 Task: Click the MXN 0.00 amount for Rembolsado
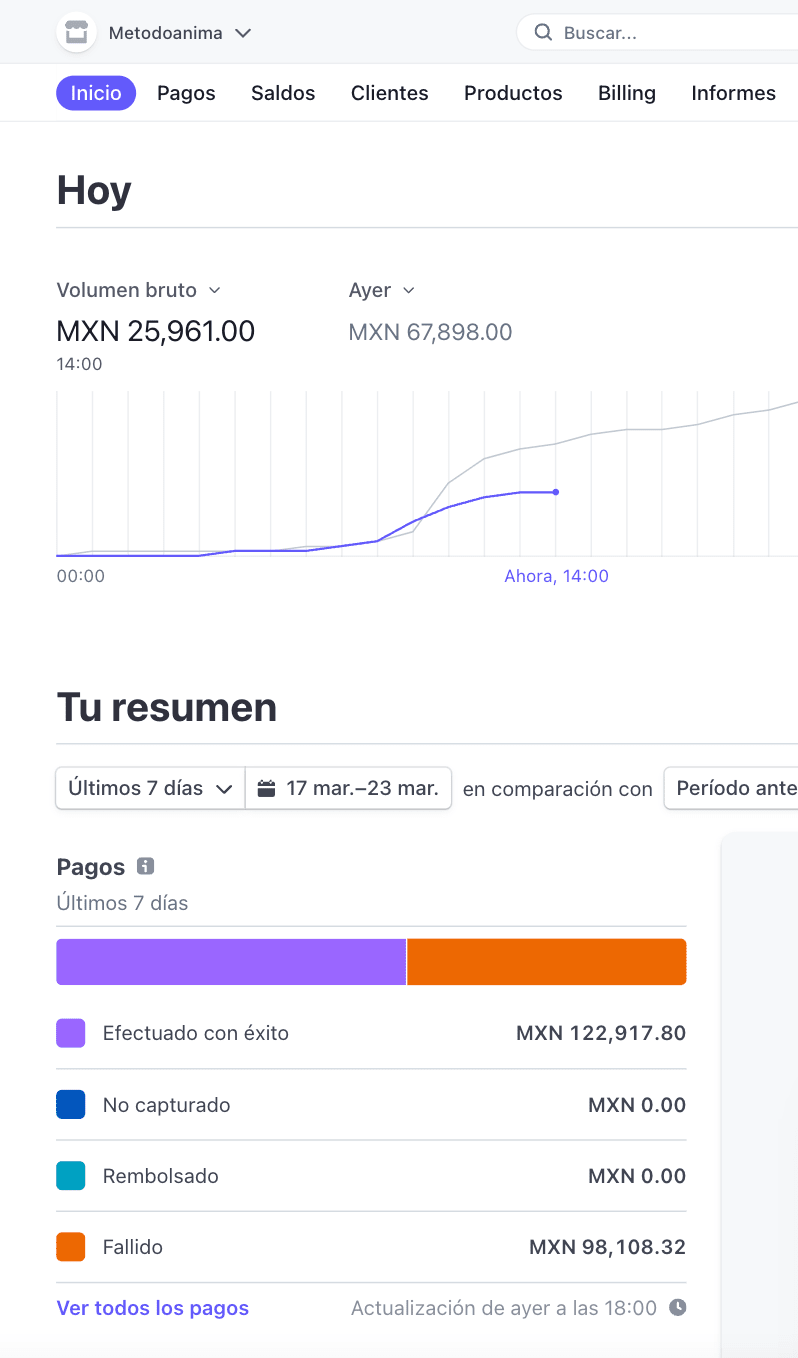tap(637, 1176)
